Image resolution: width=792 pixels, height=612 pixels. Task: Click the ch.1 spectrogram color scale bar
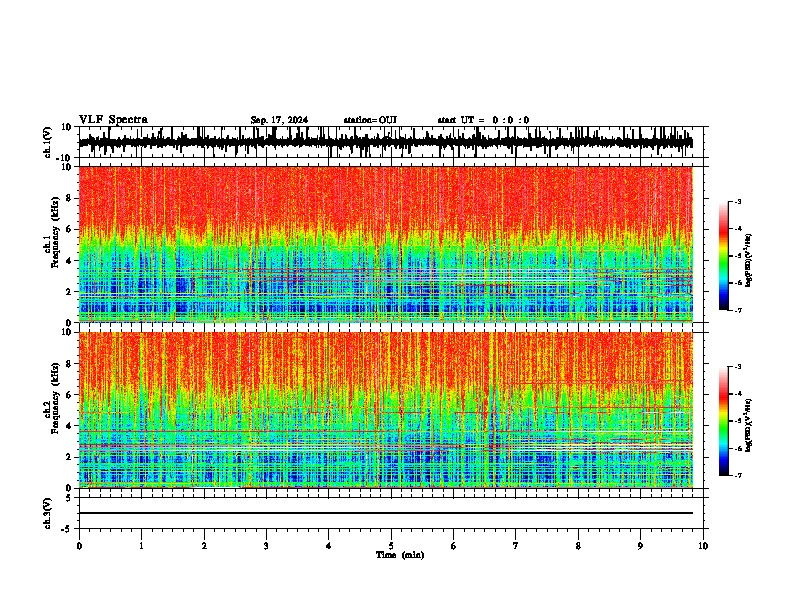724,256
